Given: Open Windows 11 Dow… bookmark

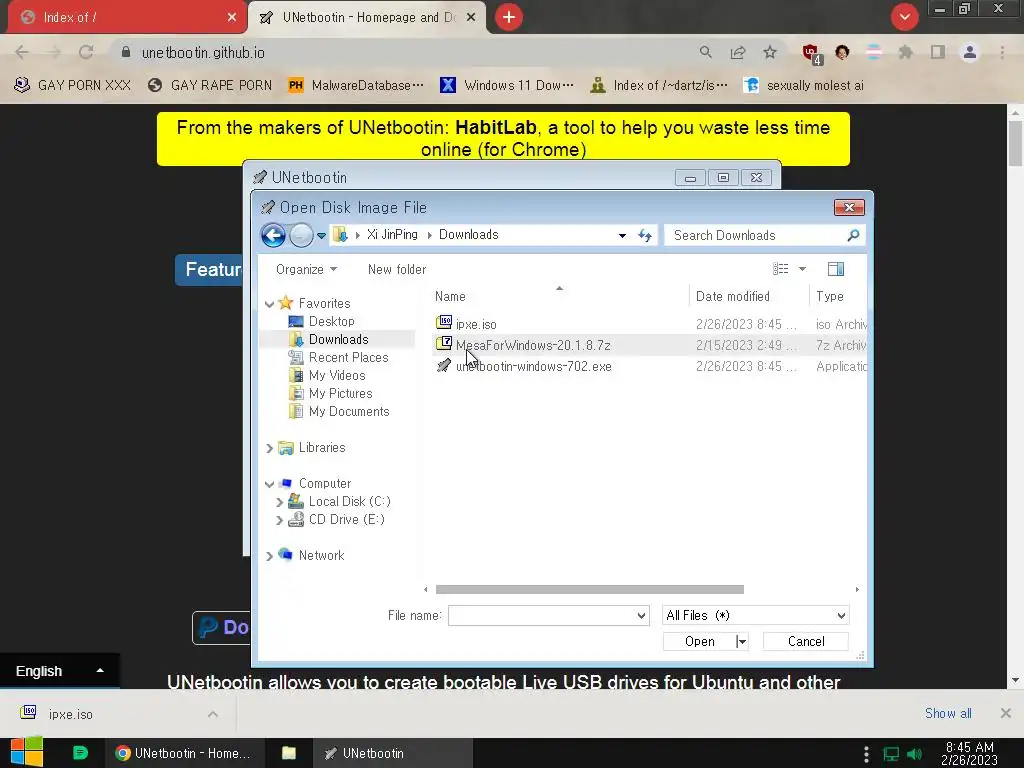Looking at the screenshot, I should click(507, 86).
